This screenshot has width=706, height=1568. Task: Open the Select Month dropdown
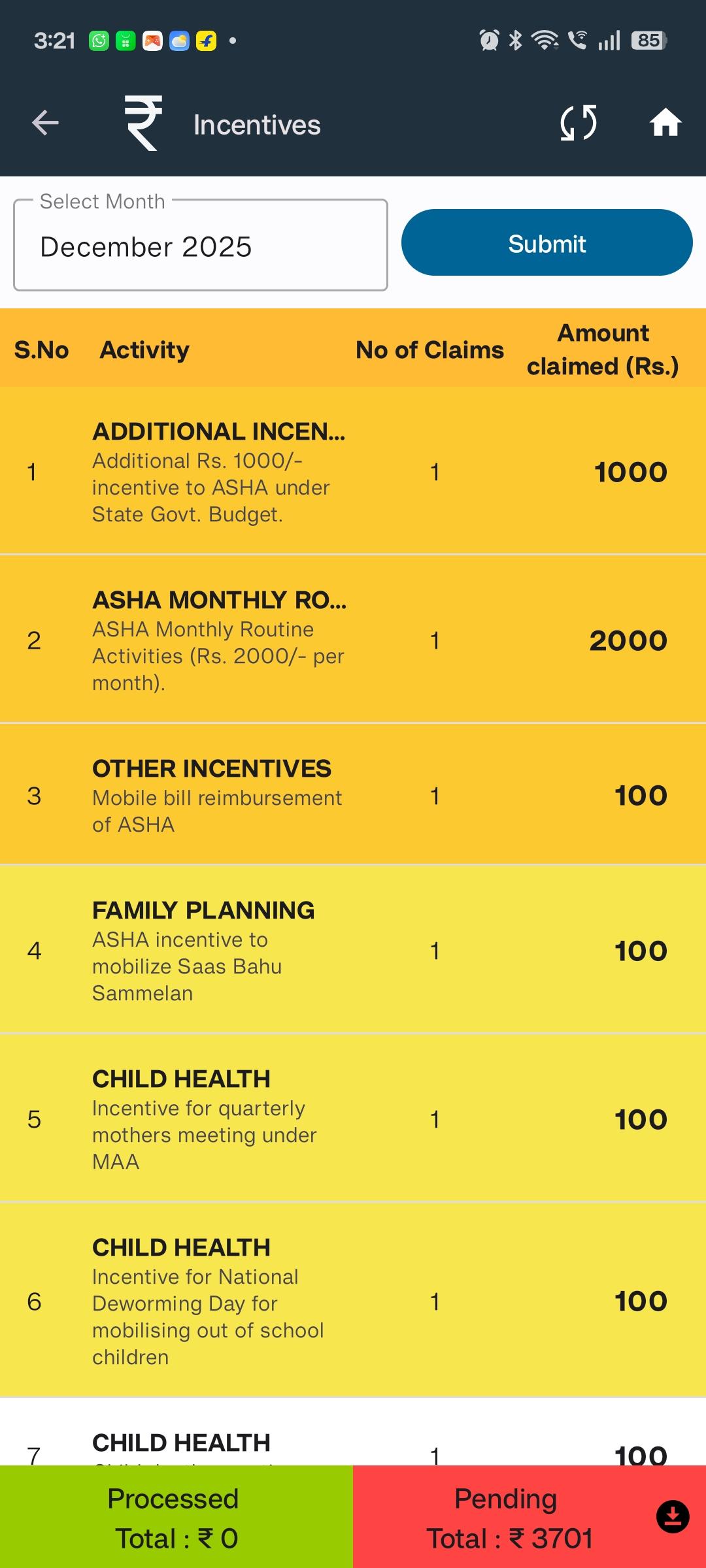[x=200, y=246]
